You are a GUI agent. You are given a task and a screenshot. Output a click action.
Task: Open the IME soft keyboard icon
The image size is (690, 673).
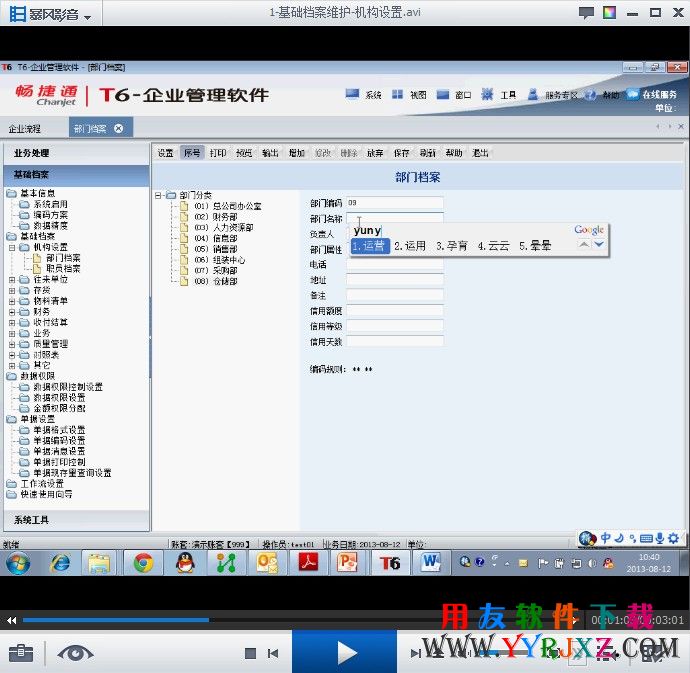pyautogui.click(x=646, y=538)
